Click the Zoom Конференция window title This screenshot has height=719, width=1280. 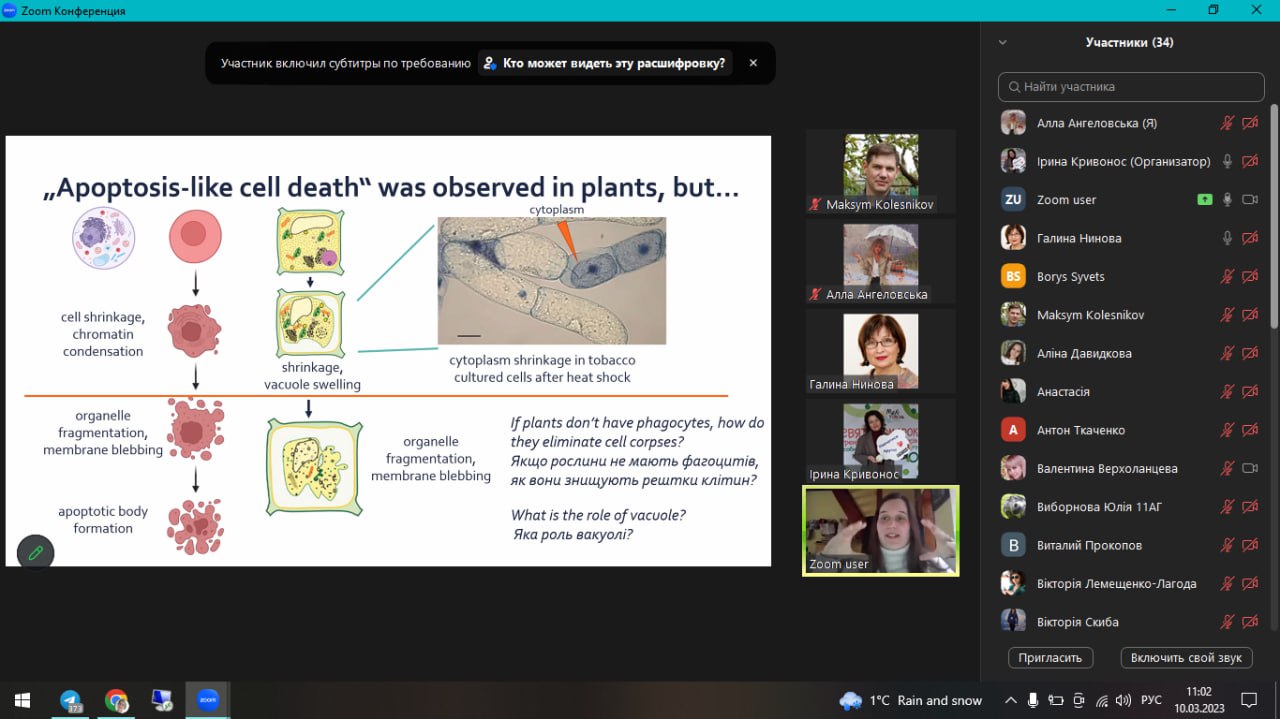(73, 11)
